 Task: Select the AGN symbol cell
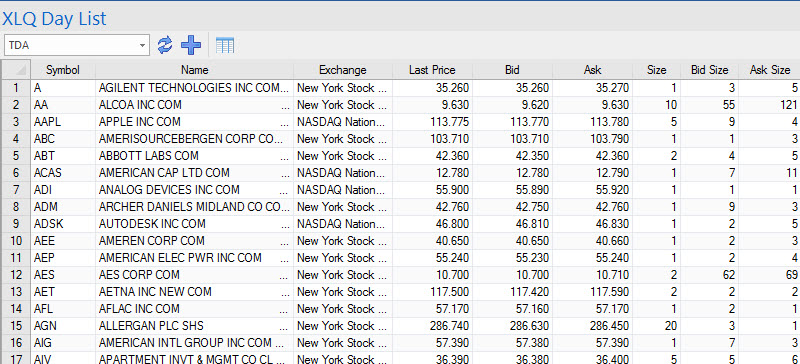[63, 326]
